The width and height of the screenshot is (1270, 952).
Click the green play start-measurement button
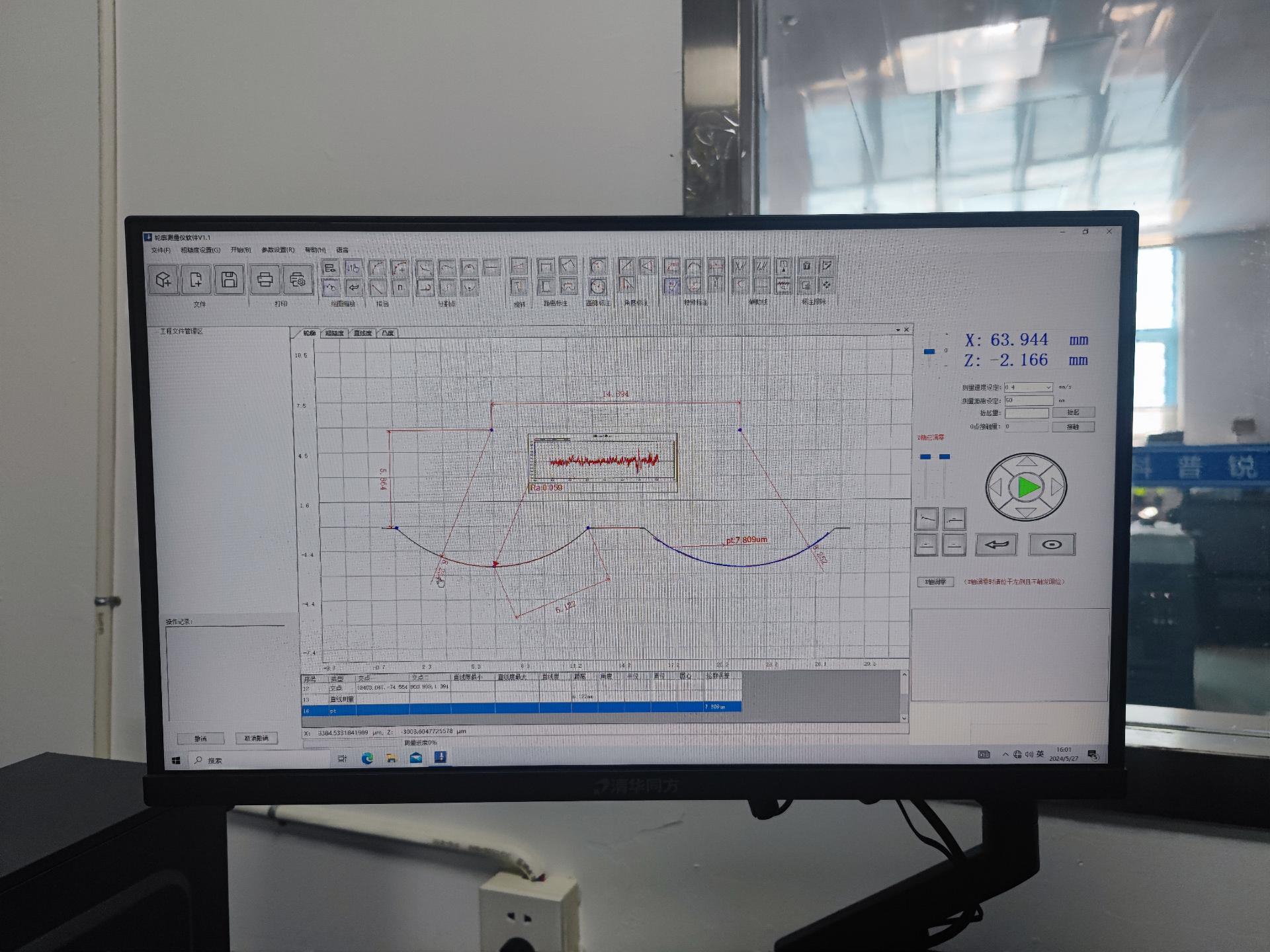[x=1027, y=487]
